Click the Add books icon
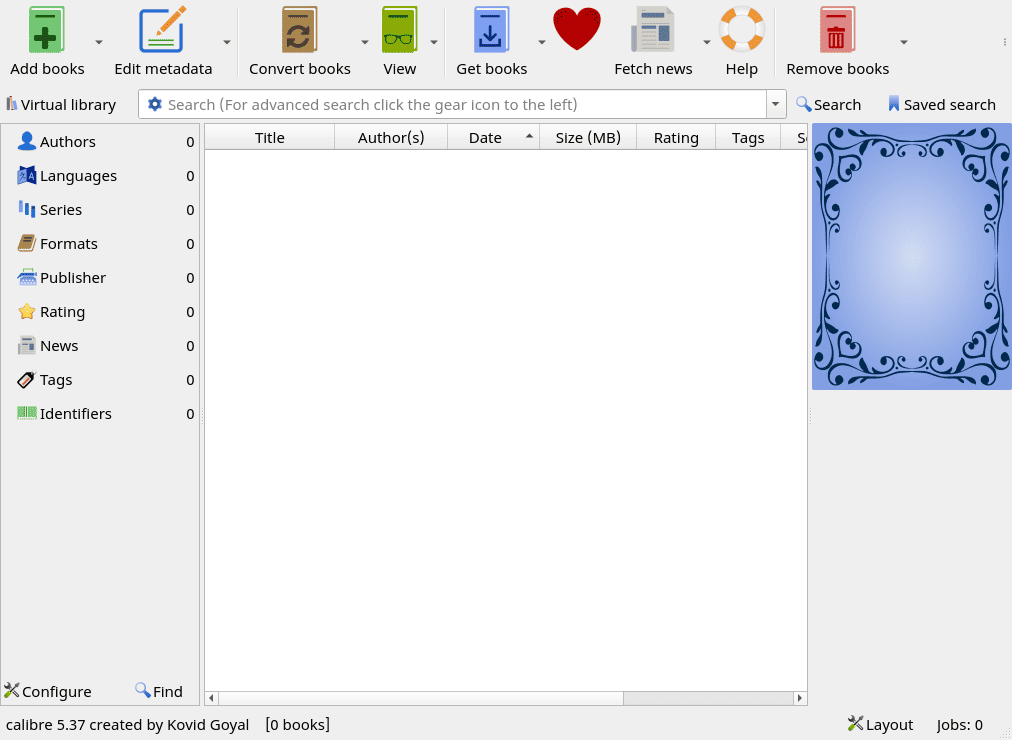Screen dimensions: 1012x740 click(46, 30)
